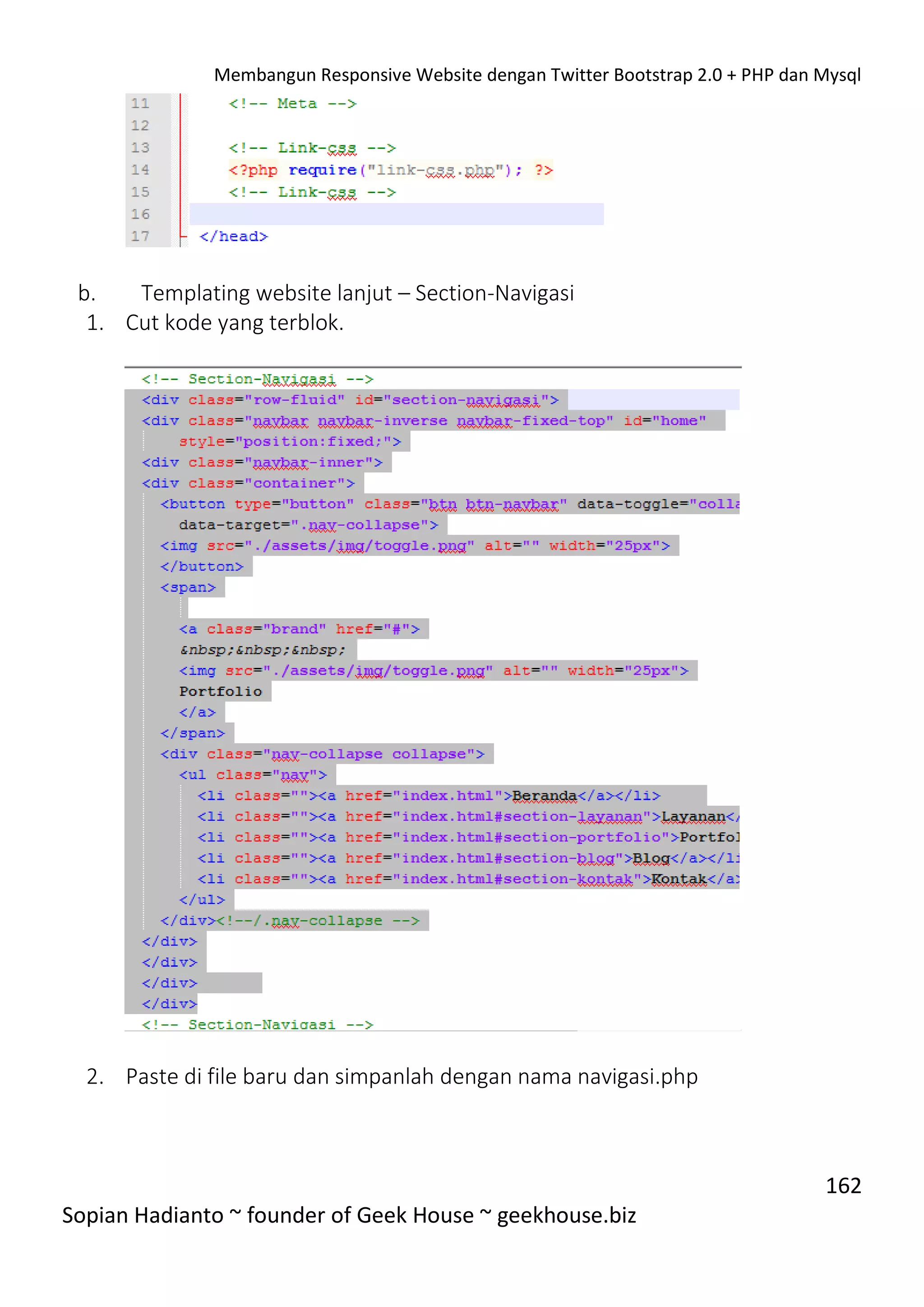The width and height of the screenshot is (924, 1307).
Task: Select line number 13 in the editor gutter
Action: pyautogui.click(x=140, y=148)
